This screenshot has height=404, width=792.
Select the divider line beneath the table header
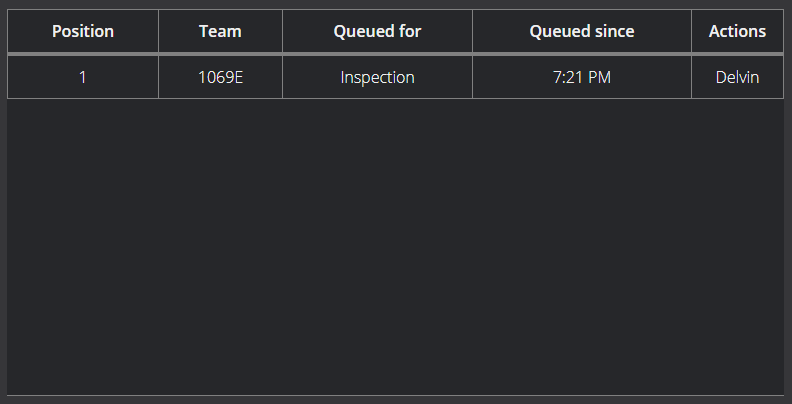(x=395, y=54)
